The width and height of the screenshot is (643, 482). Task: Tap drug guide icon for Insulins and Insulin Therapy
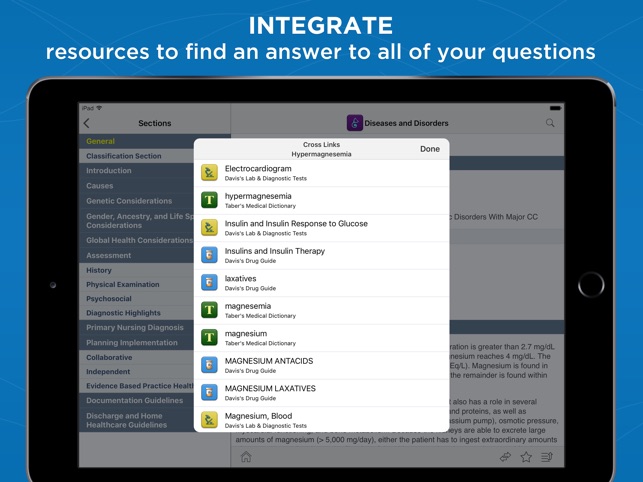[x=209, y=255]
